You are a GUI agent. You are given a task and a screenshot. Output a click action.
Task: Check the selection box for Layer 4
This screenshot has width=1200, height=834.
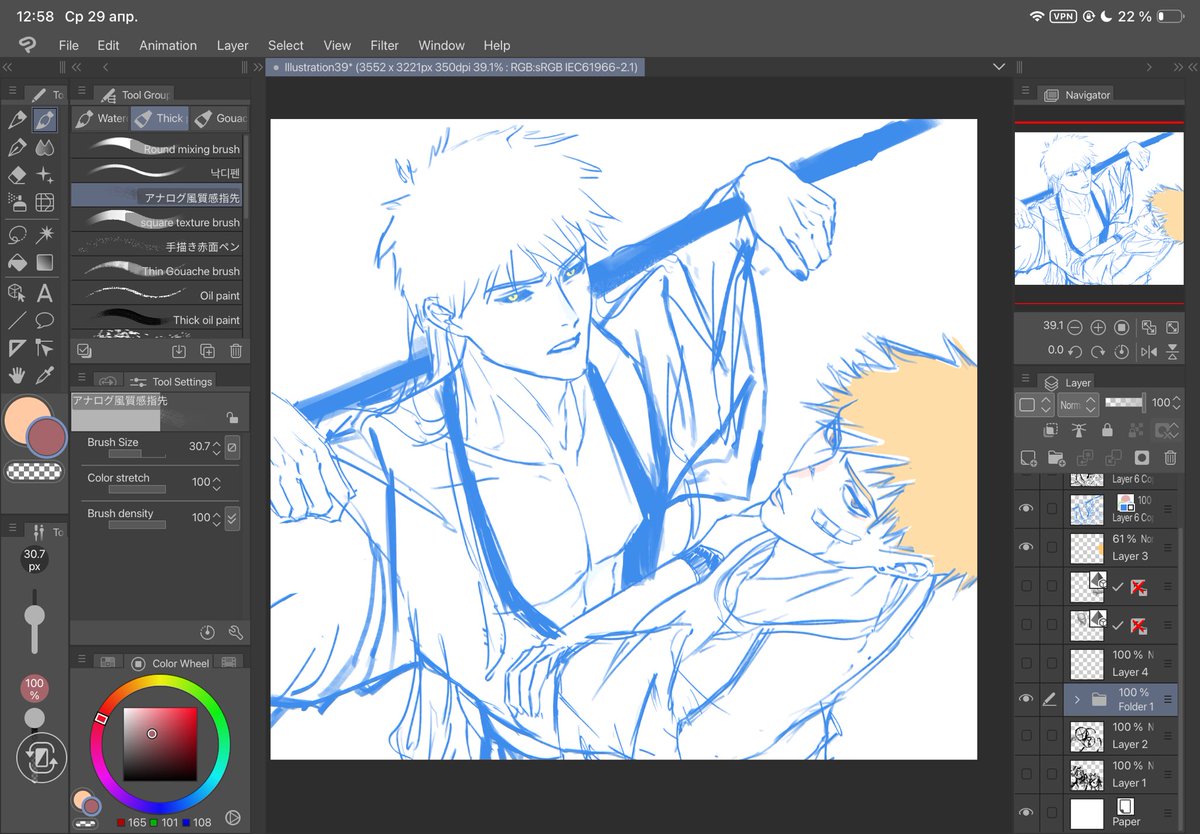click(1051, 664)
